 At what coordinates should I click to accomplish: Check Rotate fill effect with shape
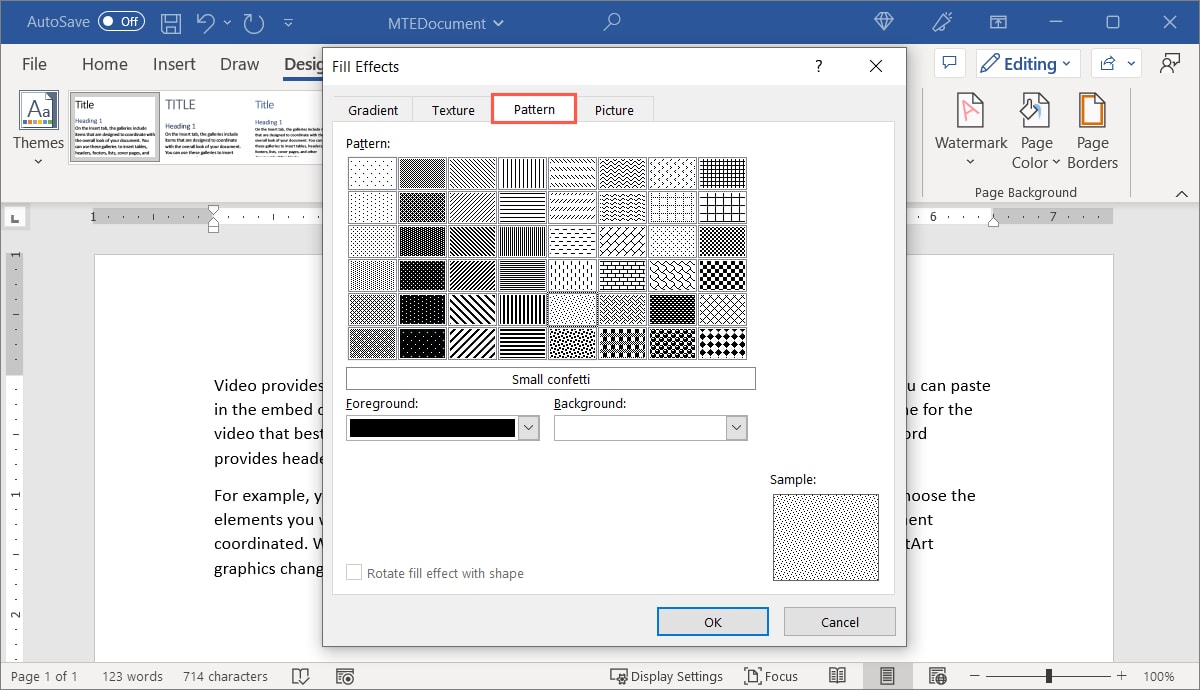[354, 573]
